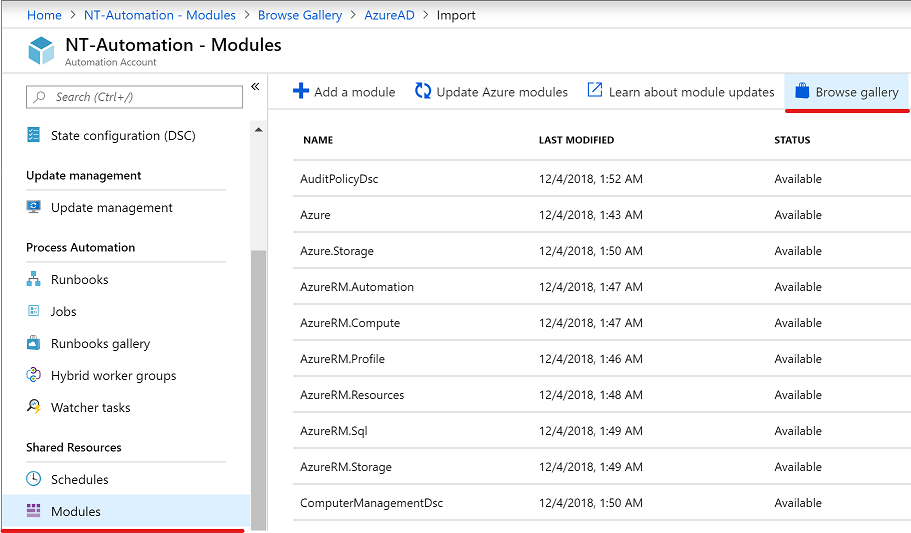Go to Home breadcrumb
Image resolution: width=911 pixels, height=533 pixels.
coord(44,15)
